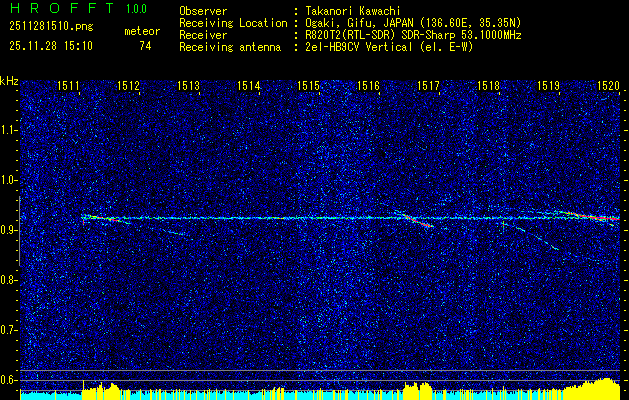Click the 1511 time marker
The height and width of the screenshot is (400, 629).
pos(69,85)
